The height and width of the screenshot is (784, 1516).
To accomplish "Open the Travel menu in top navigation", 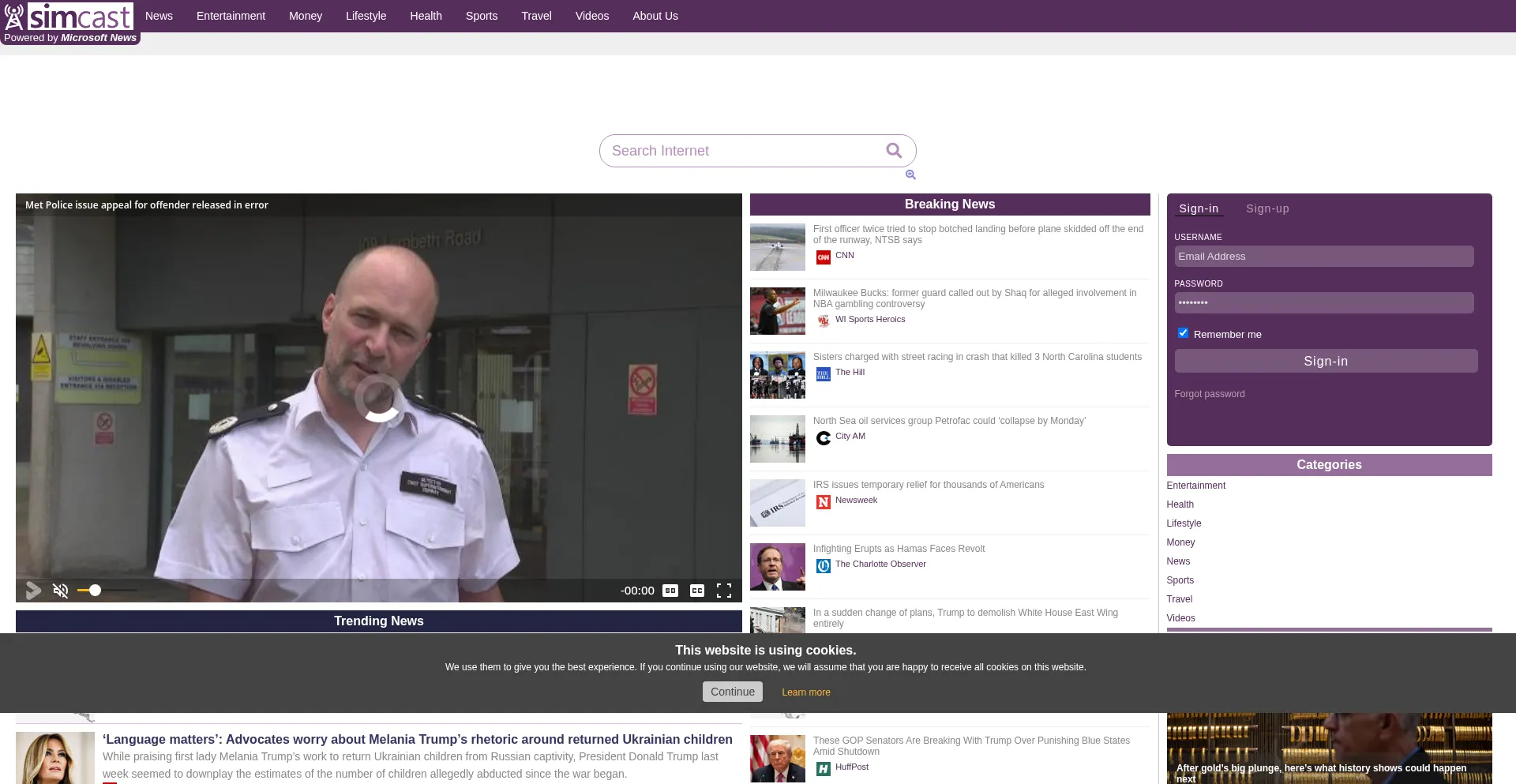I will [x=536, y=16].
